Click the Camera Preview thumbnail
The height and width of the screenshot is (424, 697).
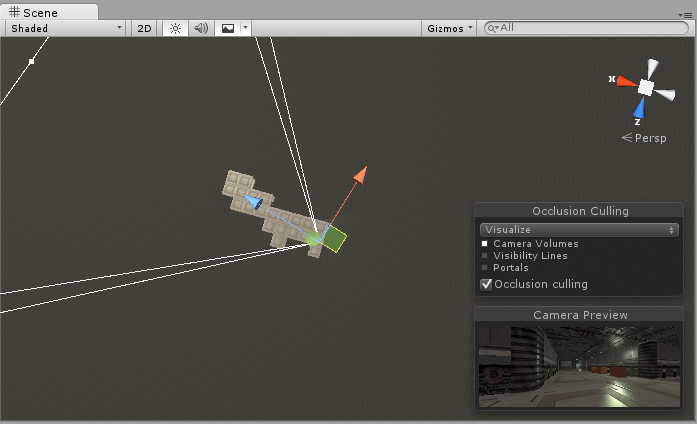pos(579,367)
